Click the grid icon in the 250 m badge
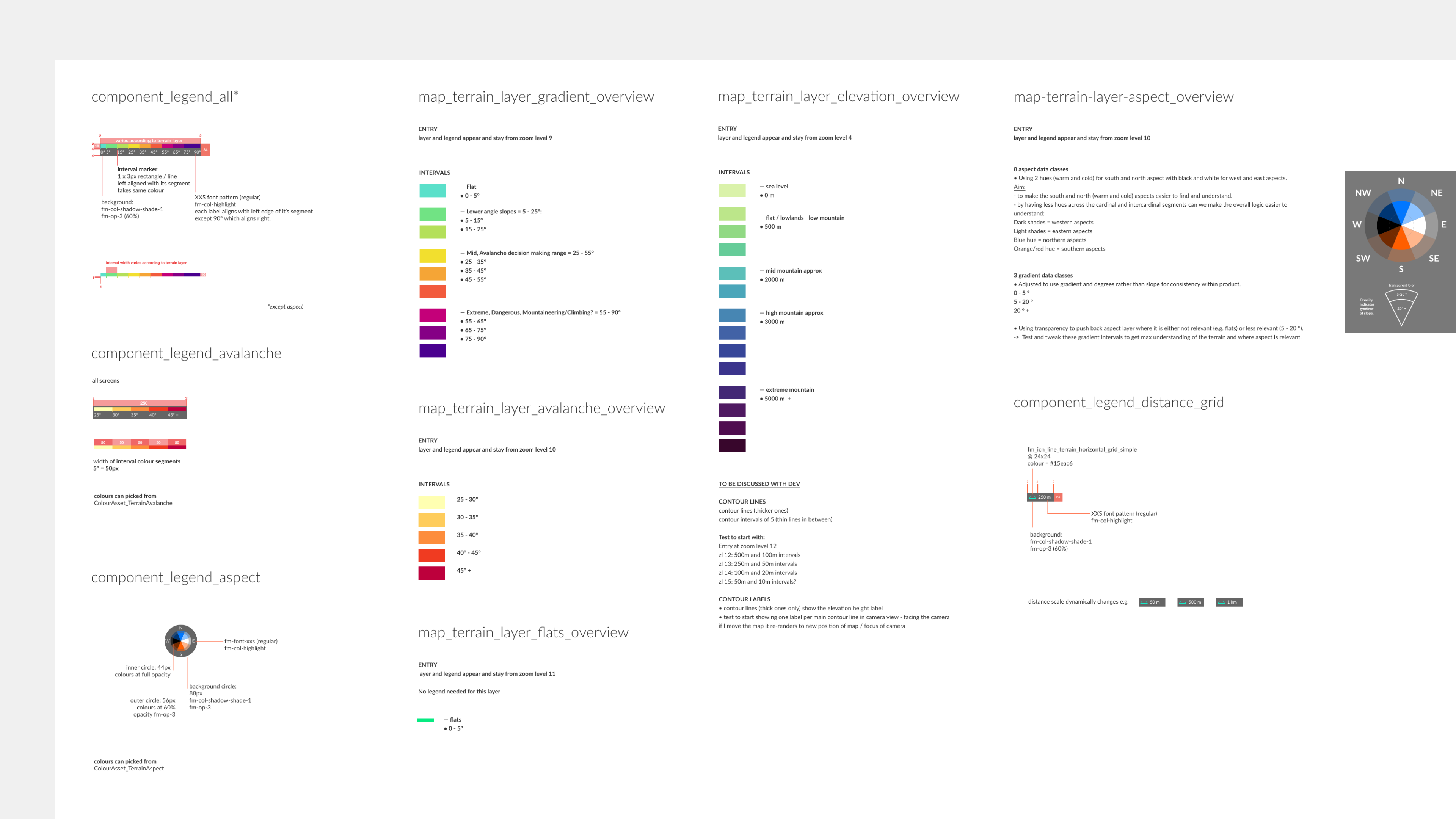 tap(1032, 497)
